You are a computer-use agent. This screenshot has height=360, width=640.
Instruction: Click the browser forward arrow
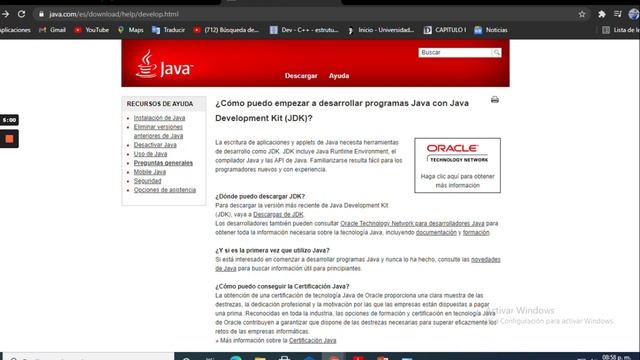5,14
